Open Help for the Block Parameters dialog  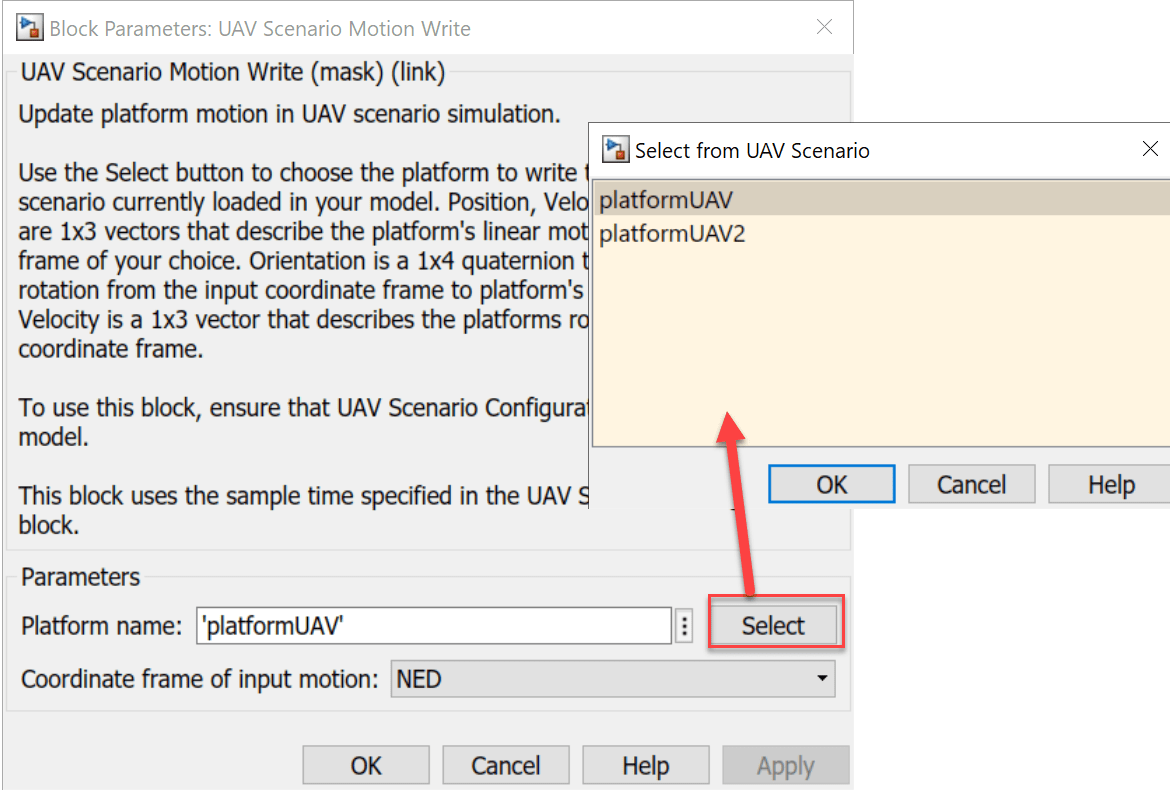[645, 766]
